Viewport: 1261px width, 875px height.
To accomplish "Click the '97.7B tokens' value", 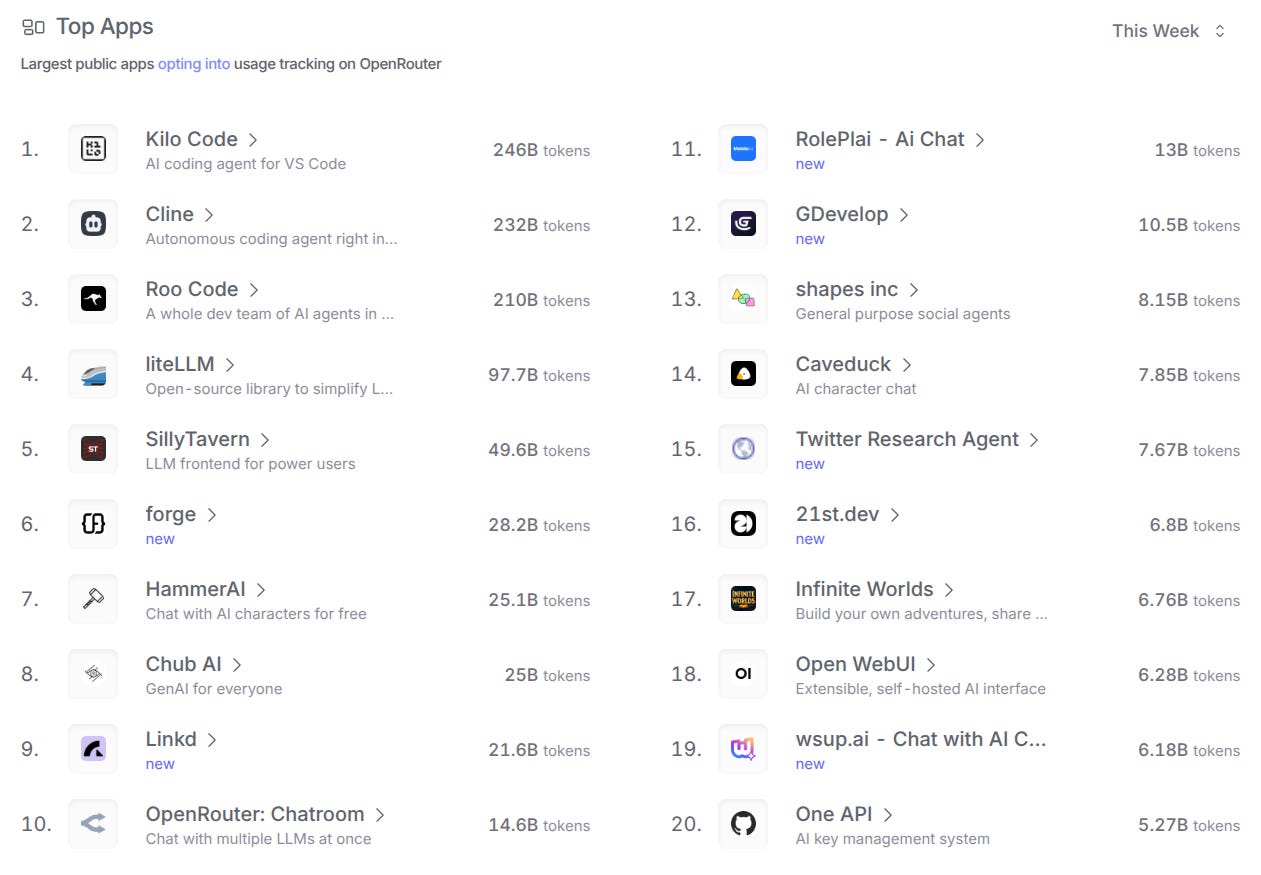I will pos(539,375).
